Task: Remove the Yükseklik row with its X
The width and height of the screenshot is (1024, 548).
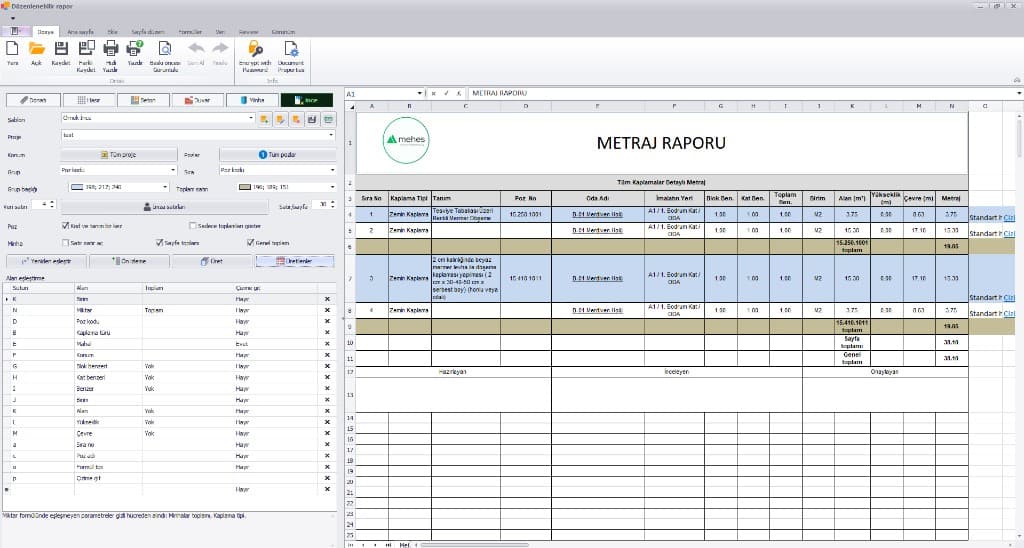Action: tap(327, 422)
